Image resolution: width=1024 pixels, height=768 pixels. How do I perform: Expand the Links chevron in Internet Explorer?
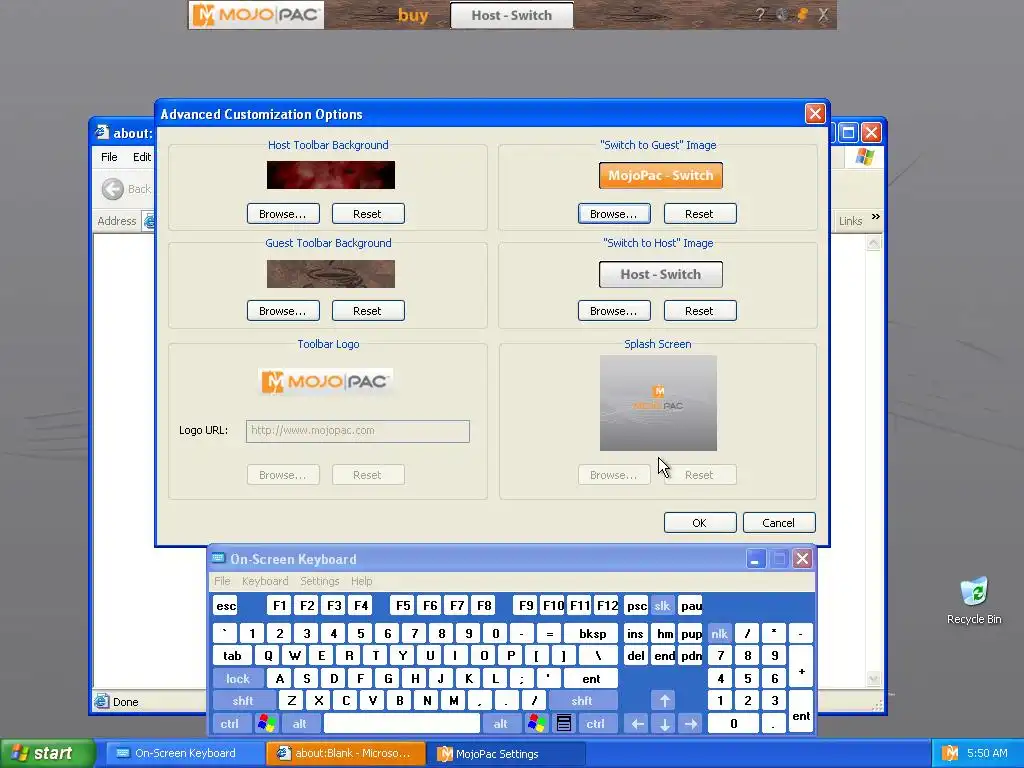(876, 217)
